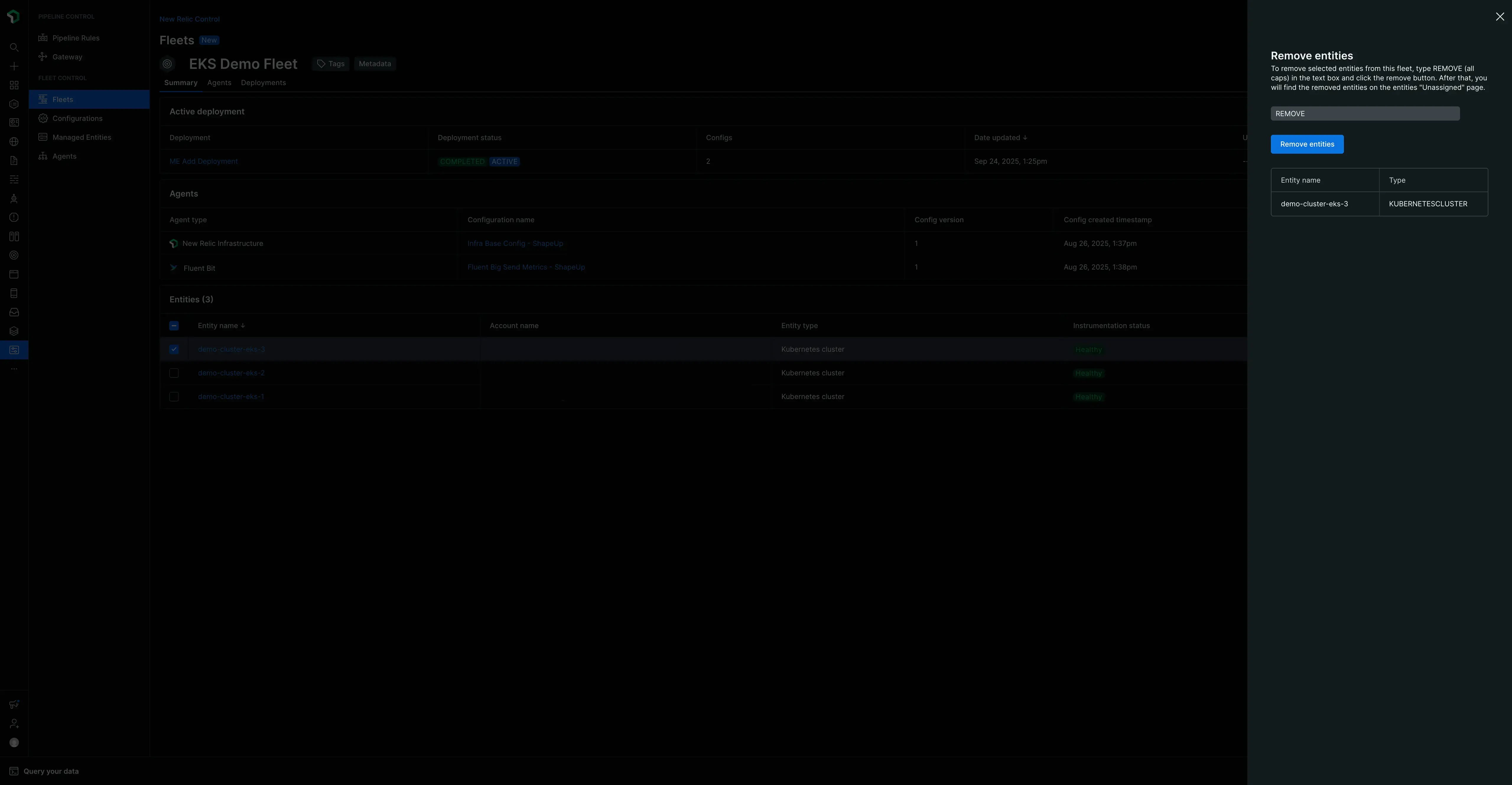Image resolution: width=1512 pixels, height=785 pixels.
Task: Open the search icon in the sidebar
Action: point(14,48)
